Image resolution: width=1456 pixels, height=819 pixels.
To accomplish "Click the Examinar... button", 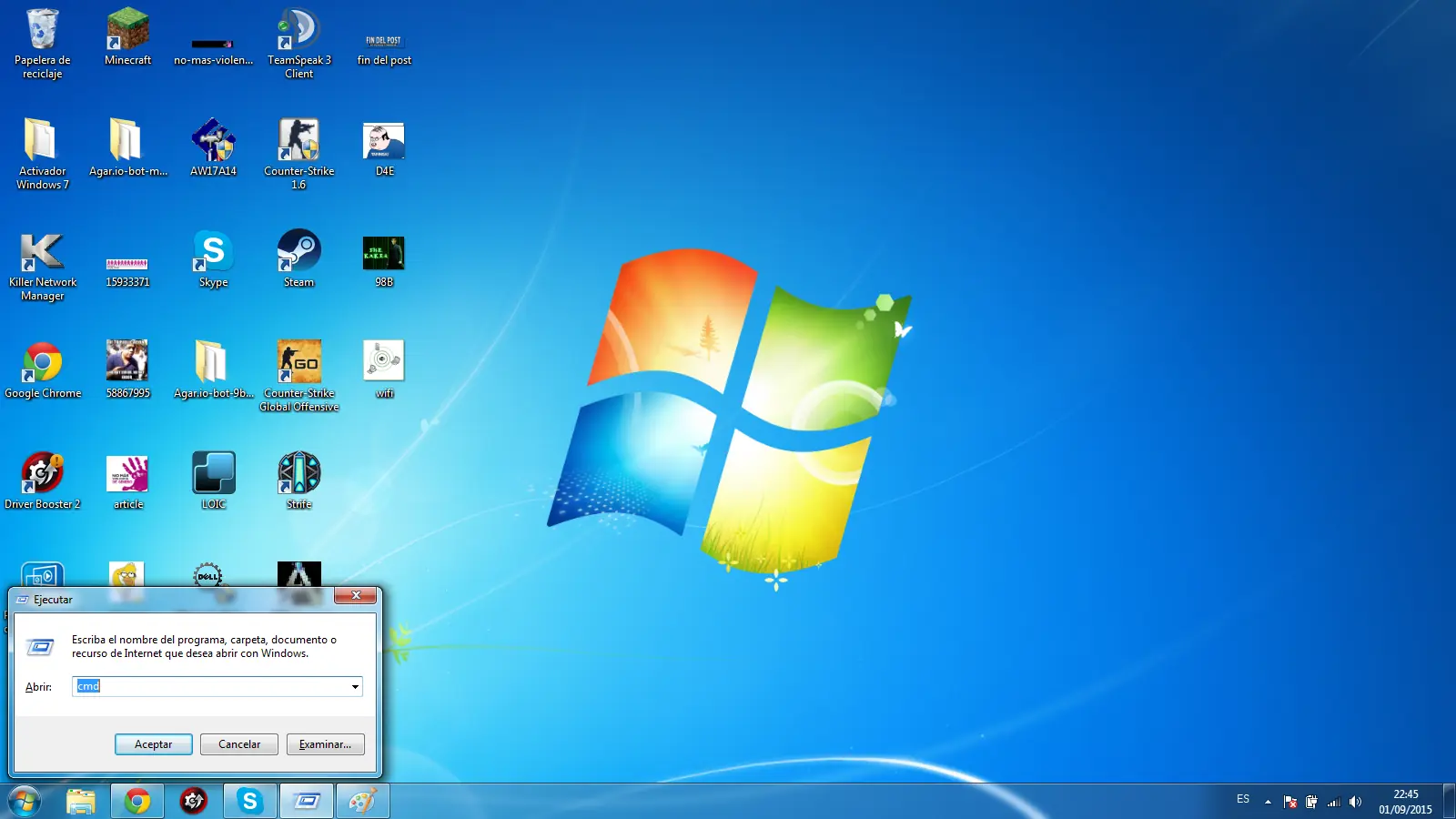I will (325, 744).
